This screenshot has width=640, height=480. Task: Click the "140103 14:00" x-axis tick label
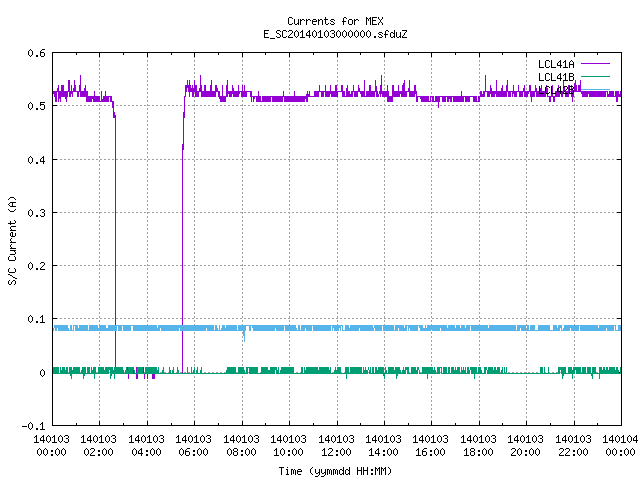point(383,446)
